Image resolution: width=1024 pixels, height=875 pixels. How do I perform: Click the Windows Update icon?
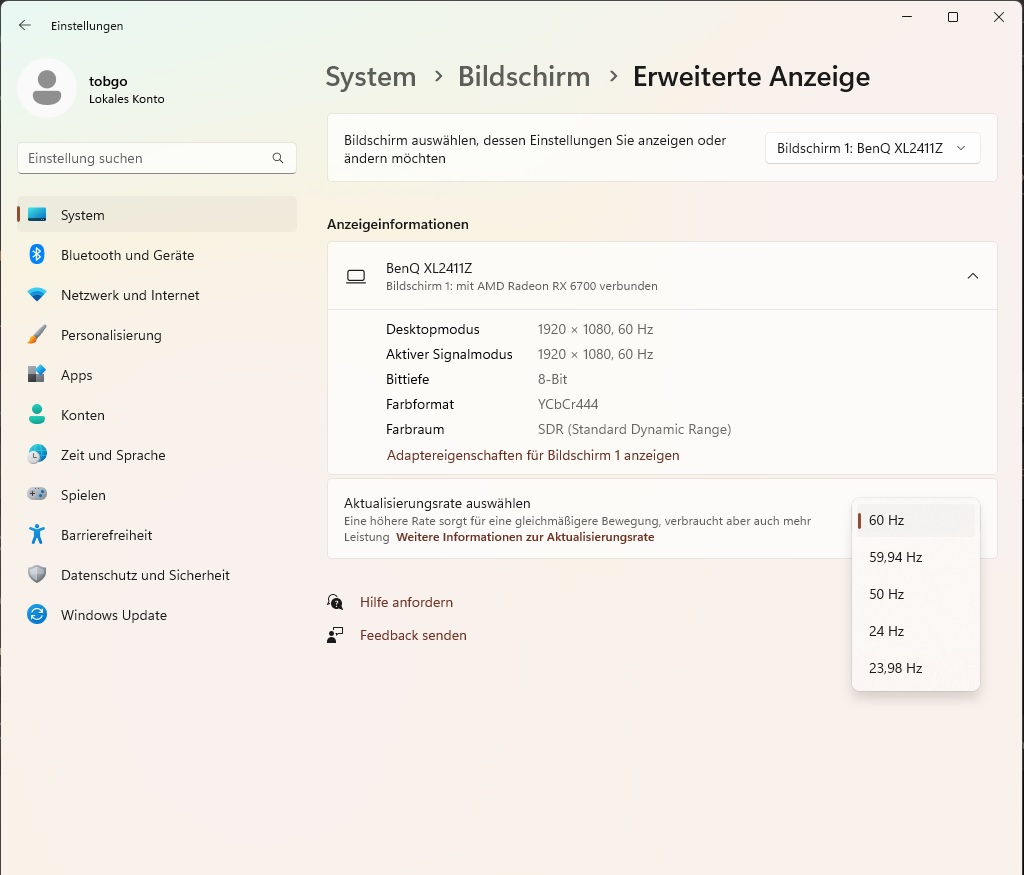[37, 615]
